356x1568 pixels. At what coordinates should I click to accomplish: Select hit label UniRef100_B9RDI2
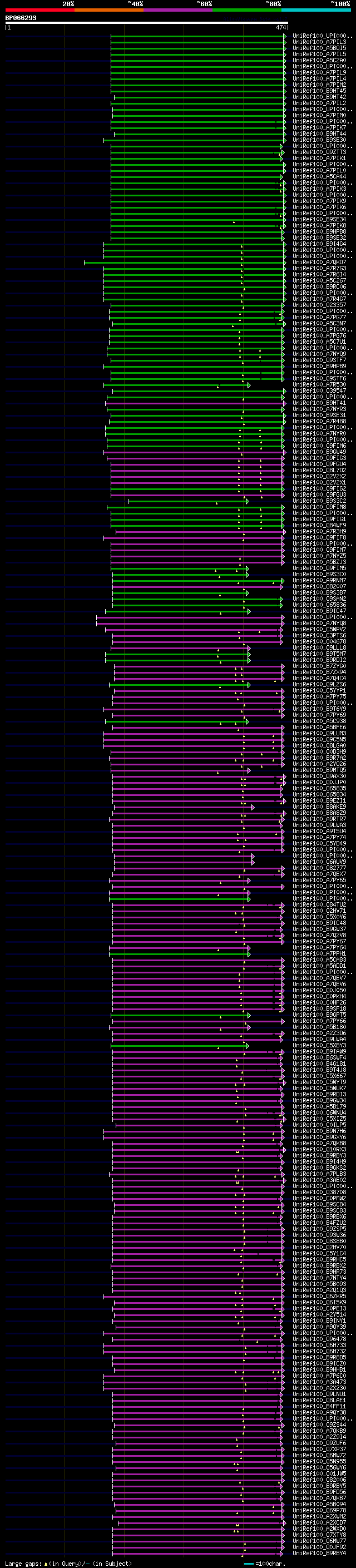tap(319, 660)
